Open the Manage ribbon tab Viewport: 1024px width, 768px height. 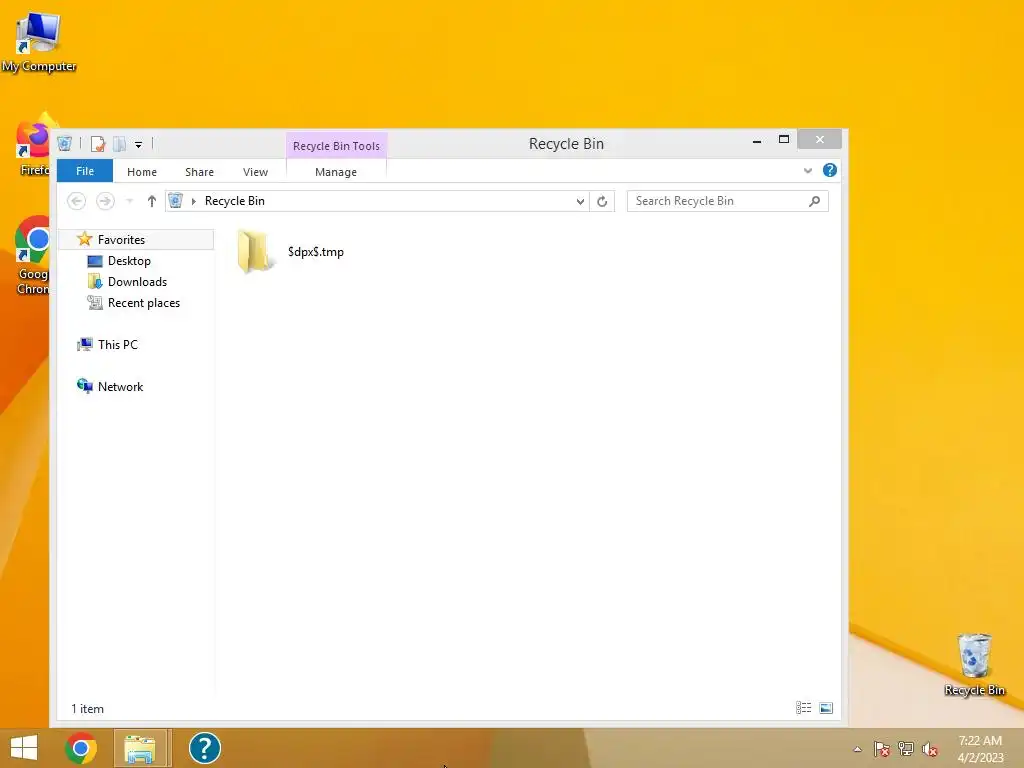tap(336, 172)
